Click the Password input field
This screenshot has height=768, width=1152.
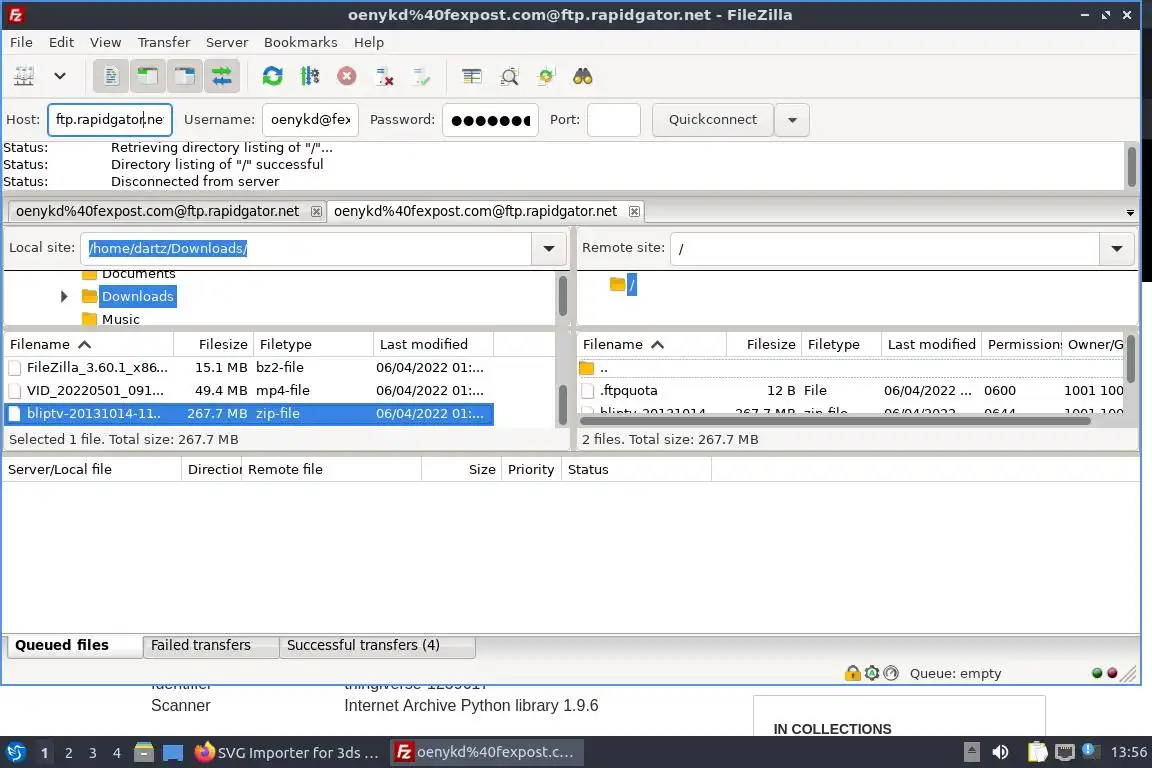[x=490, y=120]
